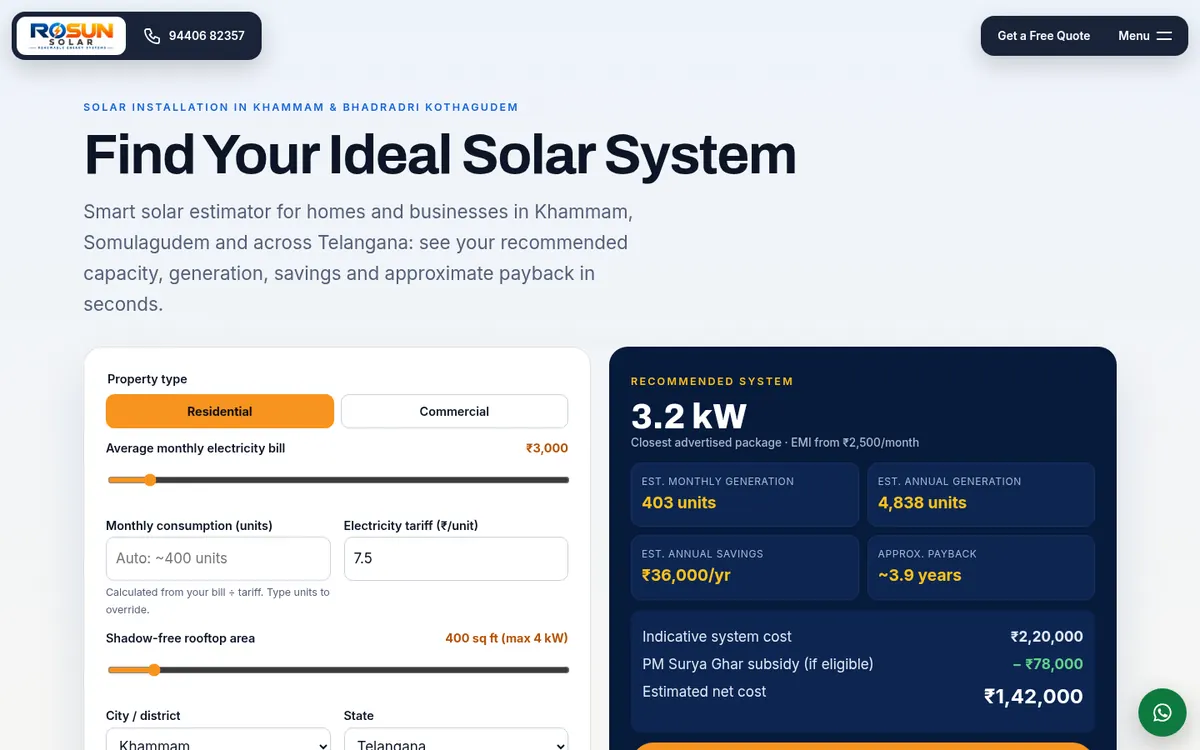
Task: Click the Monthly consumption units field
Action: pos(218,558)
